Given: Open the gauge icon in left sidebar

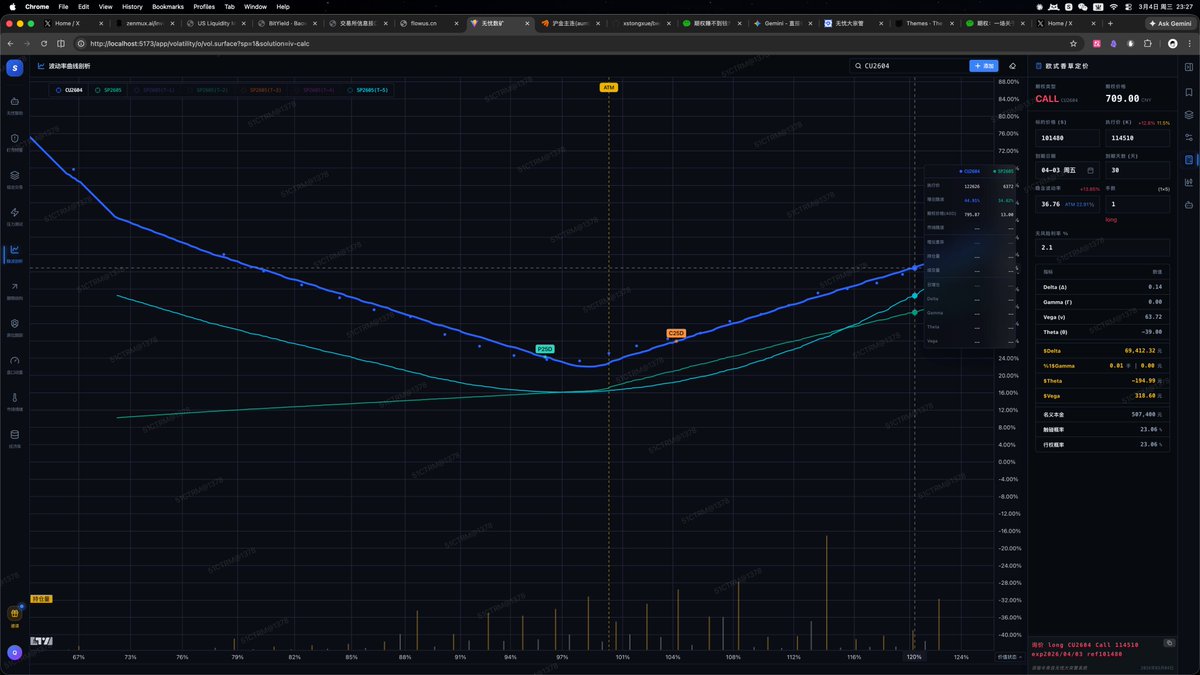Looking at the screenshot, I should [x=14, y=360].
